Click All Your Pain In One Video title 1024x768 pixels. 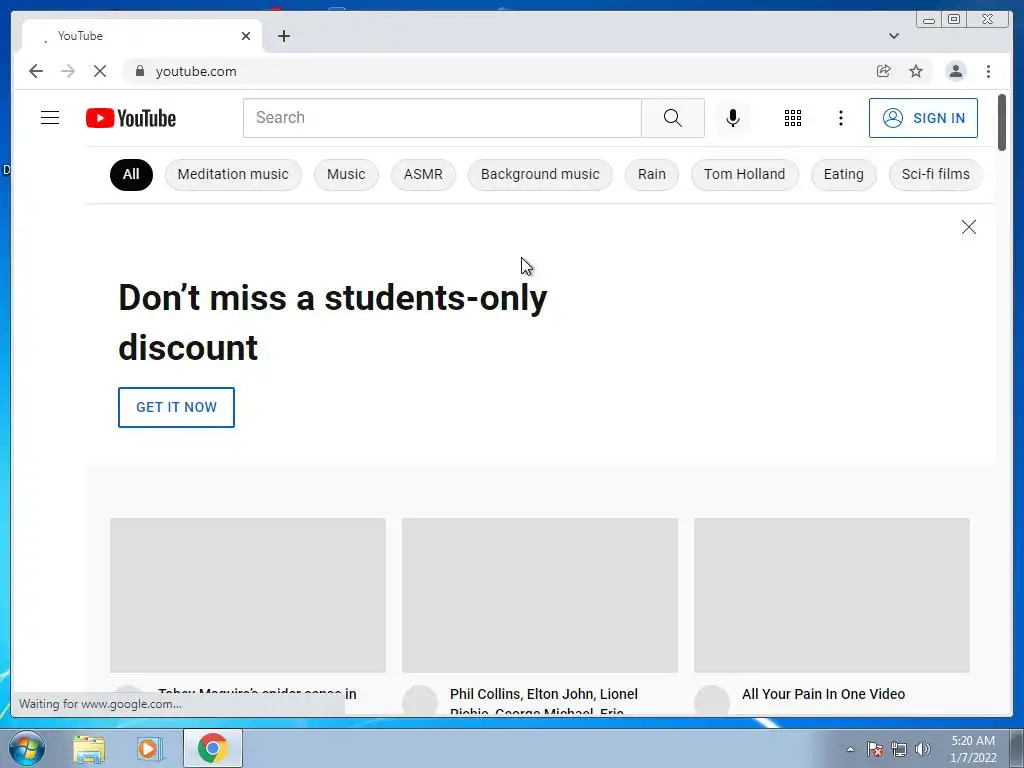click(x=824, y=694)
